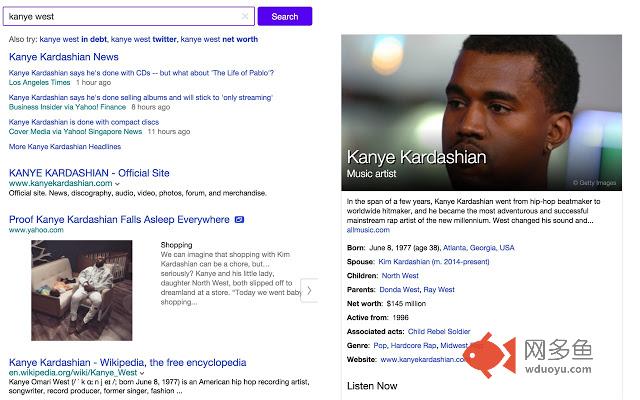The height and width of the screenshot is (400, 640).
Task: Open Proof Kanye Kardashian Falls Asleep Everywhere
Action: click(x=119, y=219)
